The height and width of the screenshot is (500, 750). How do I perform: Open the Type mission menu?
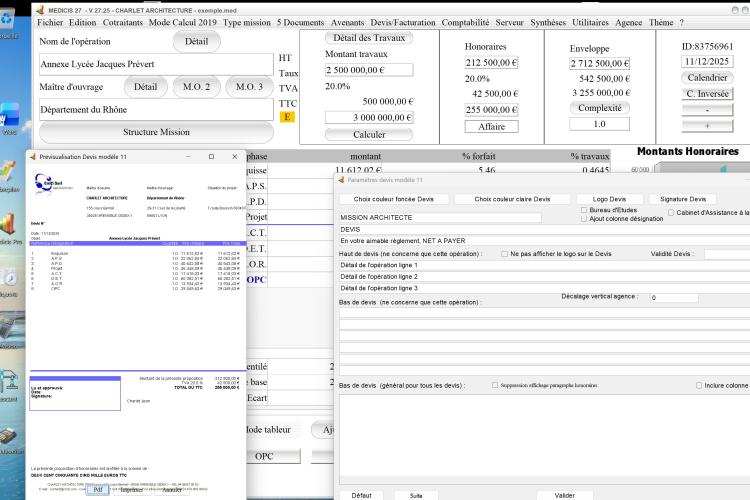tap(246, 22)
